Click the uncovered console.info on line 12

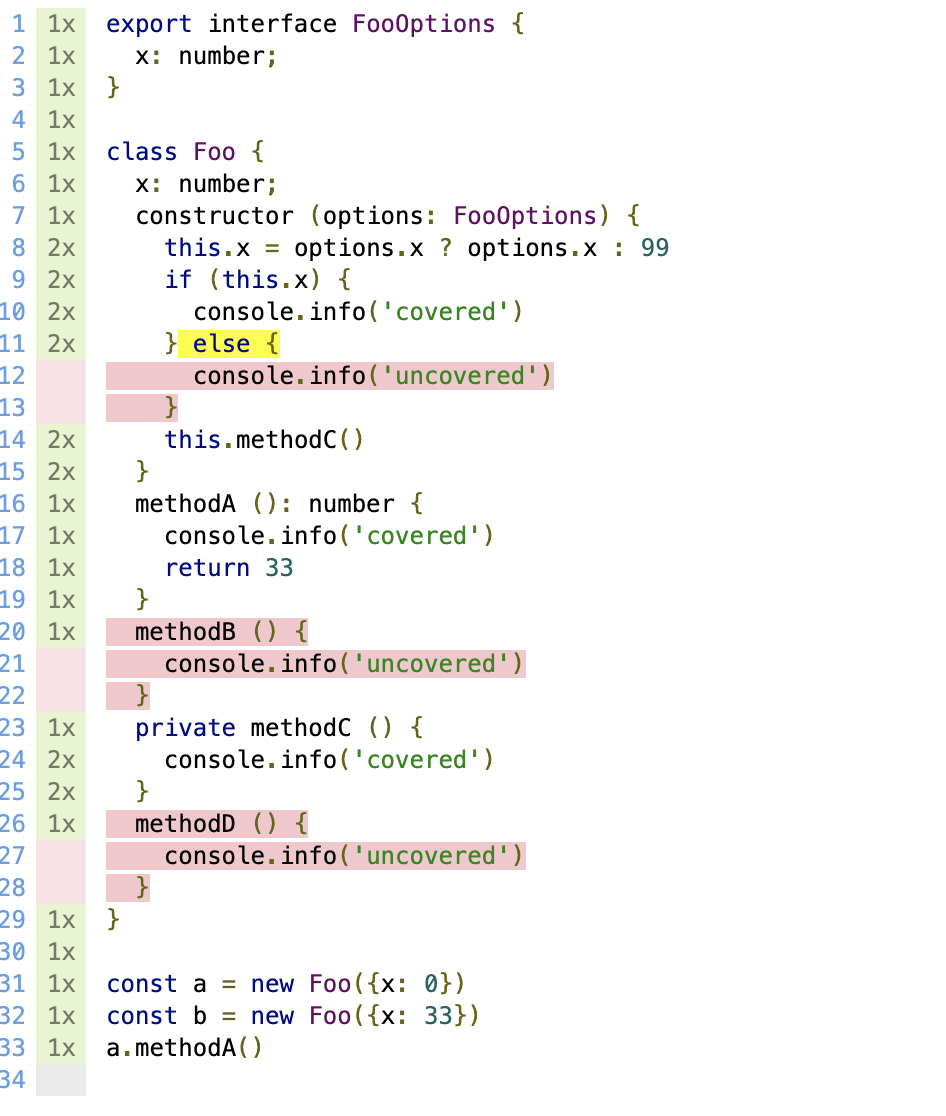[x=373, y=376]
